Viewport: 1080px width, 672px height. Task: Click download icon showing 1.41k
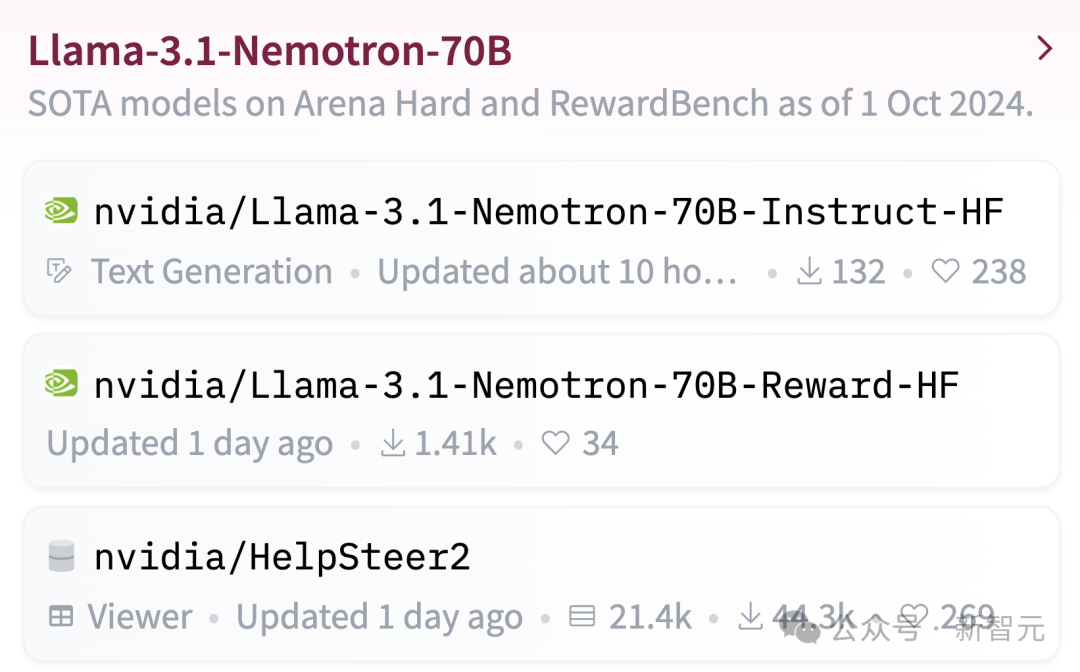(392, 444)
